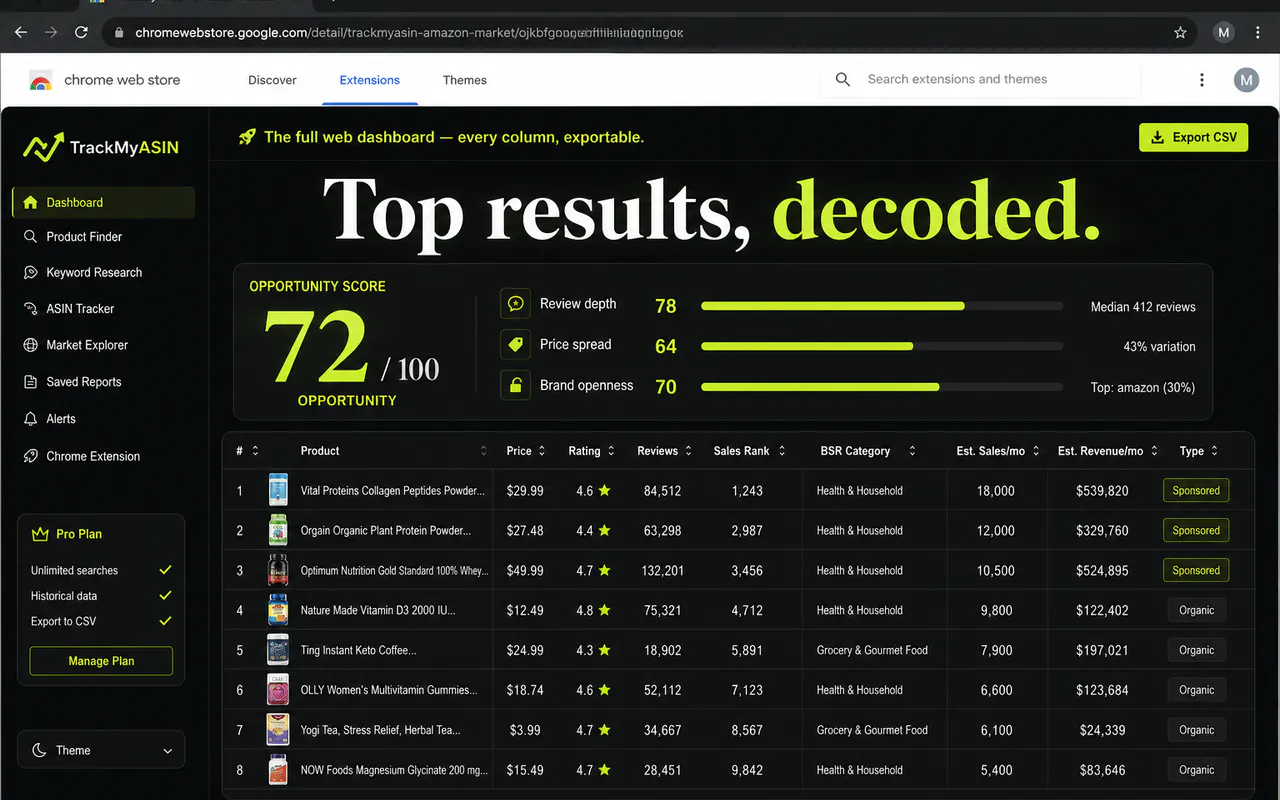This screenshot has height=800, width=1280.
Task: Reload the page in the browser
Action: pos(81,32)
